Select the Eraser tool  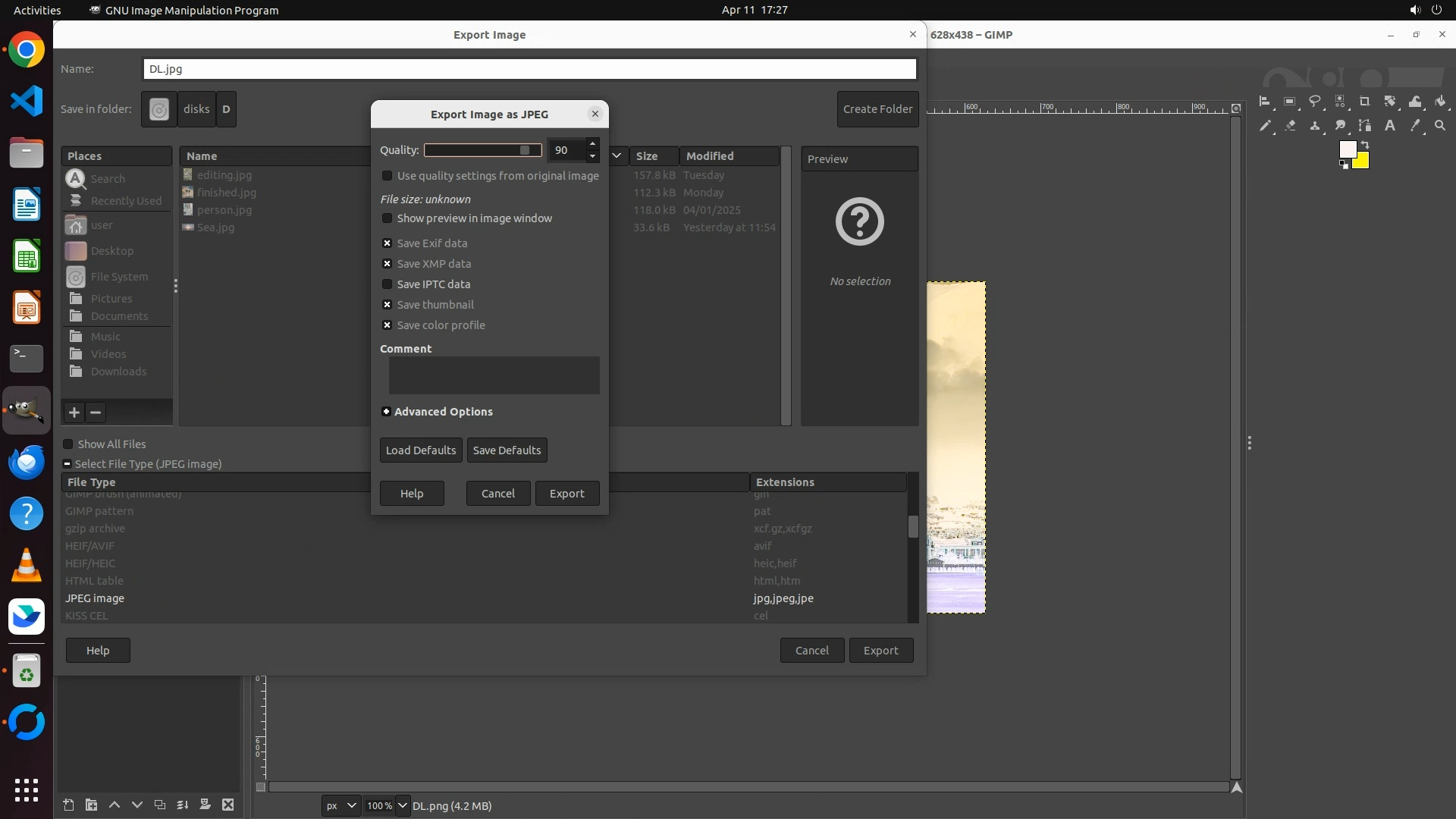point(1290,126)
